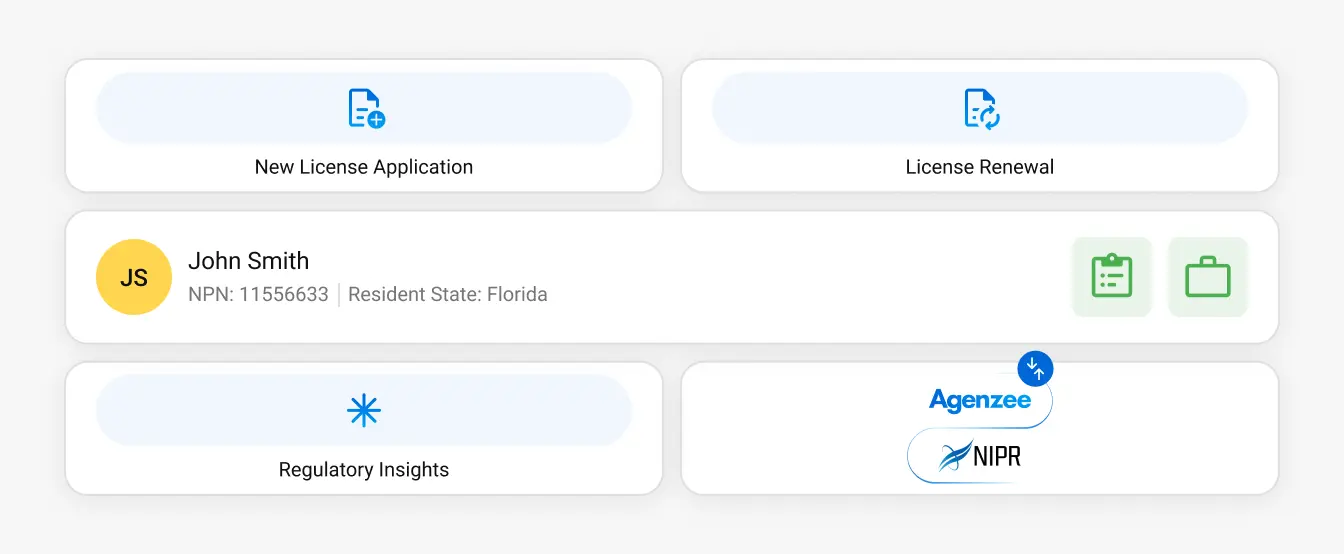1344x554 pixels.
Task: Click the divider between NPN and Resident State
Action: (338, 295)
